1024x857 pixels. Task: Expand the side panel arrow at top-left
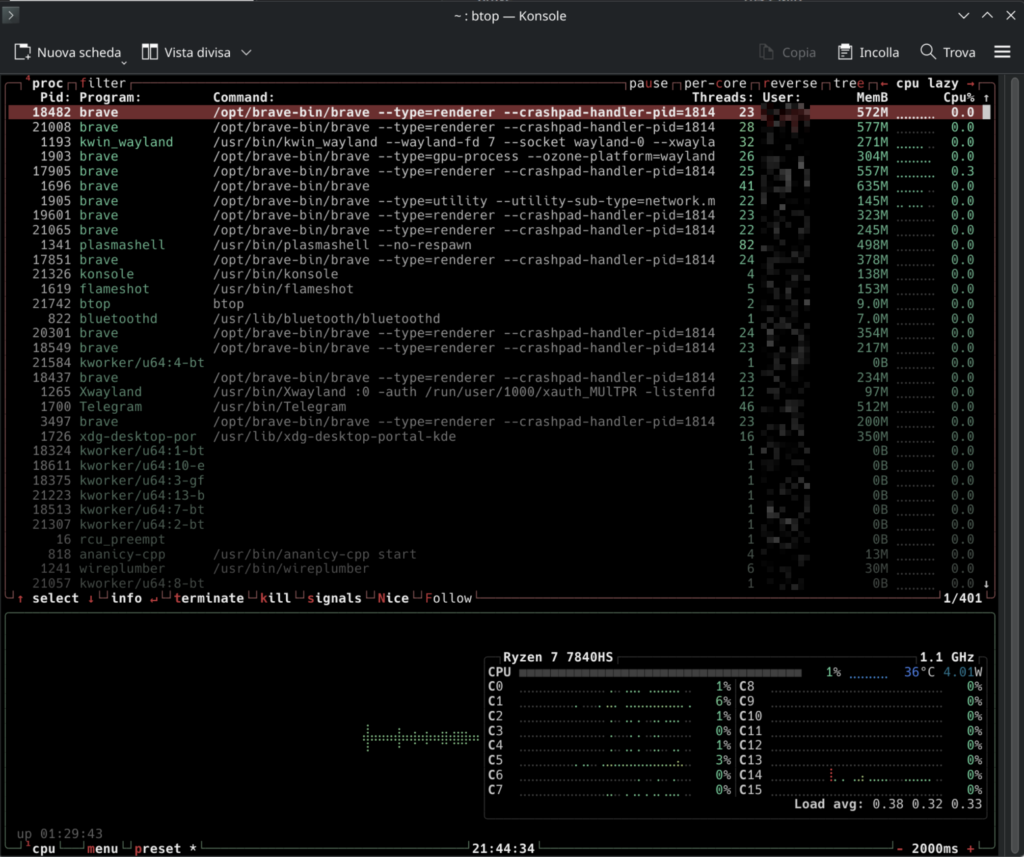coord(11,14)
